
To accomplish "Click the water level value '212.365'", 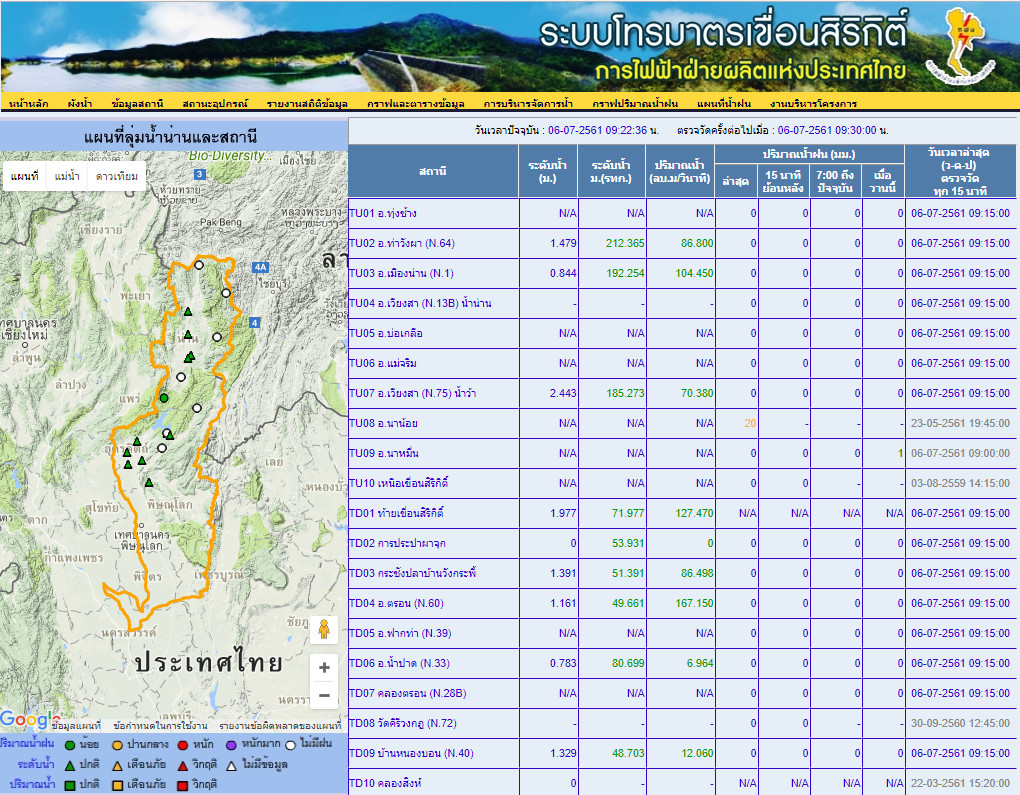I will [625, 243].
